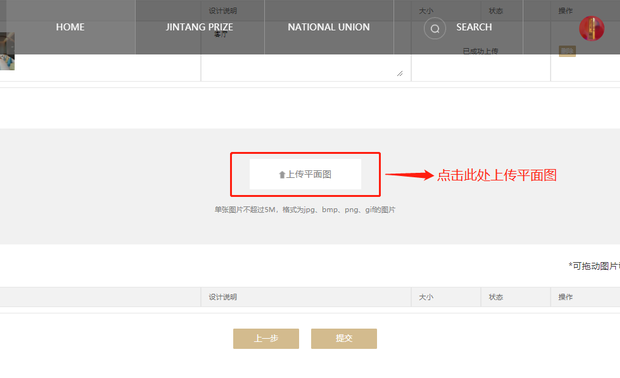Click the textarea resize handle corner
This screenshot has height=378, width=620.
tap(400, 74)
